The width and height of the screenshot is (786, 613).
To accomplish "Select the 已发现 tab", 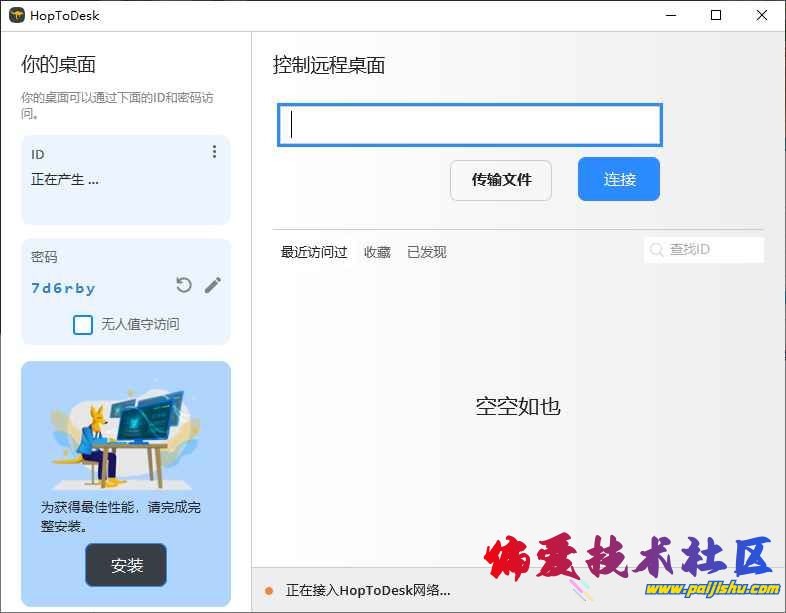I will [x=427, y=252].
